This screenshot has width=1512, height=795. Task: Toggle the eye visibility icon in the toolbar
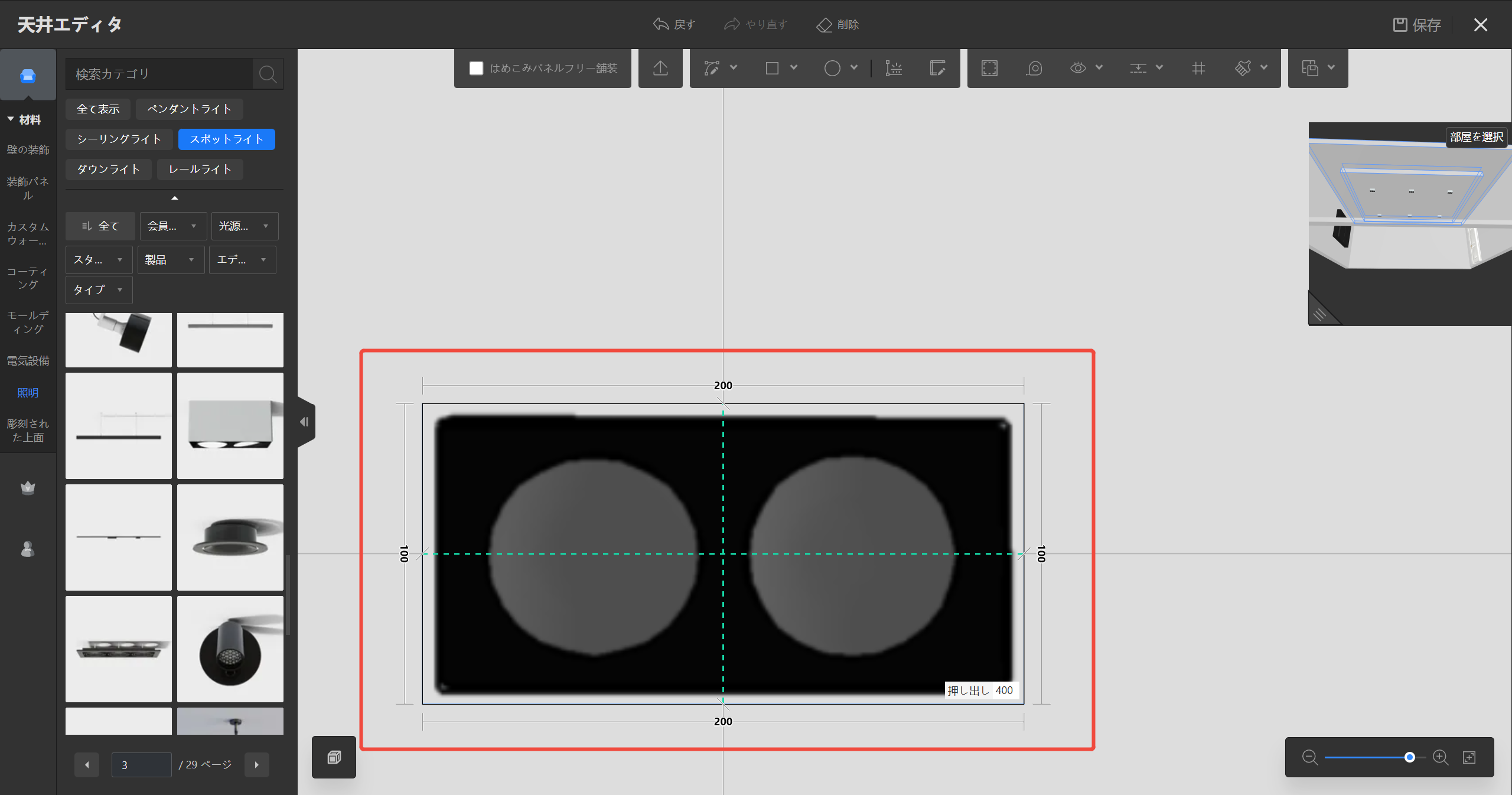[x=1078, y=69]
